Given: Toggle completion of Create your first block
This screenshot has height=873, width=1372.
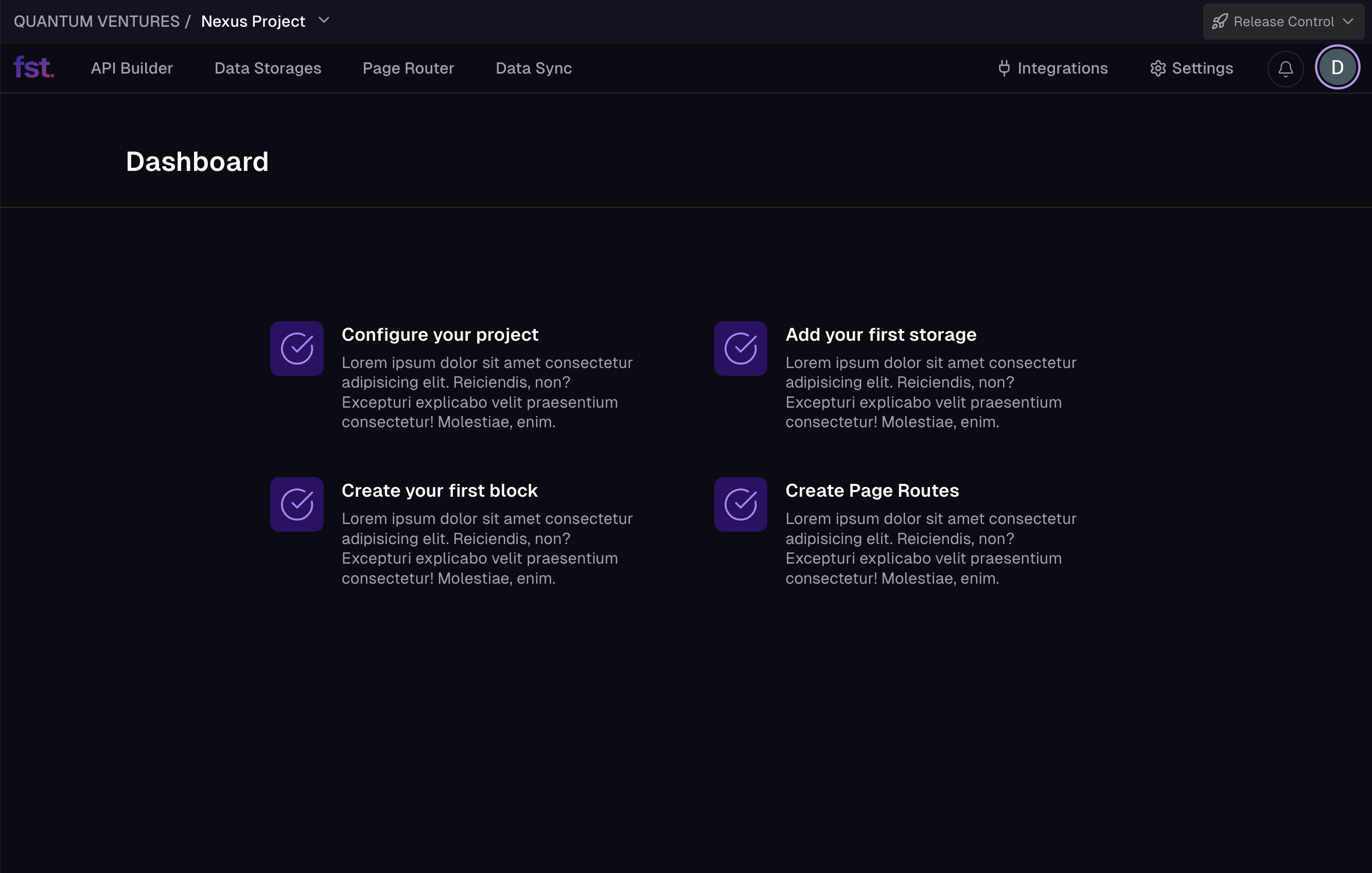Looking at the screenshot, I should point(296,504).
